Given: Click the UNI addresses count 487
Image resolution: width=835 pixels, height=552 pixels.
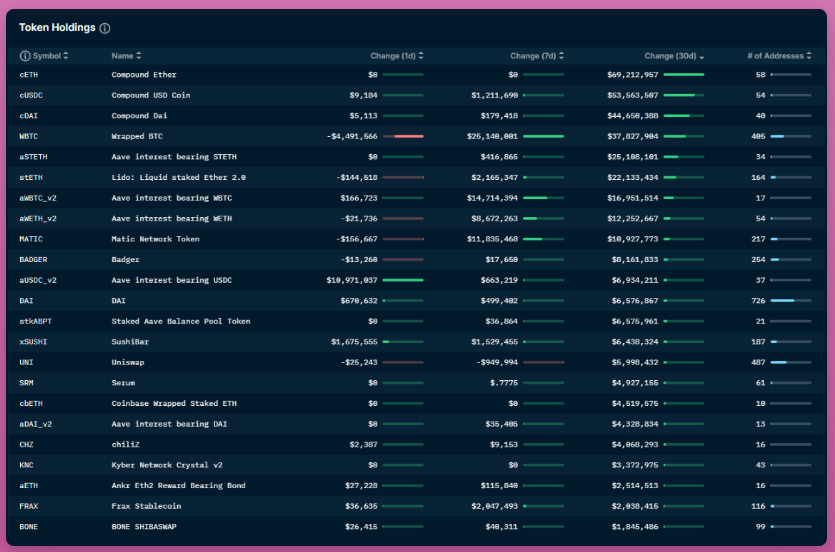Looking at the screenshot, I should pos(758,362).
